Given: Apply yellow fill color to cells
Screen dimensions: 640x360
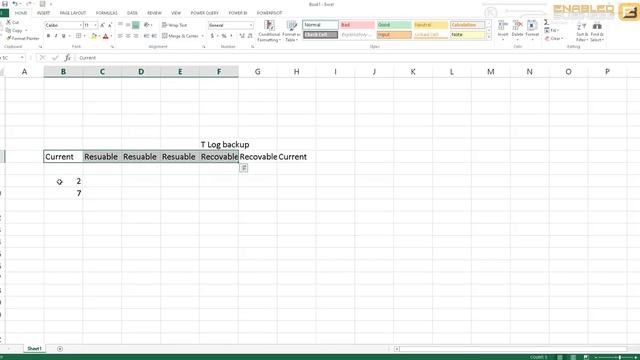Looking at the screenshot, I should pyautogui.click(x=94, y=36).
